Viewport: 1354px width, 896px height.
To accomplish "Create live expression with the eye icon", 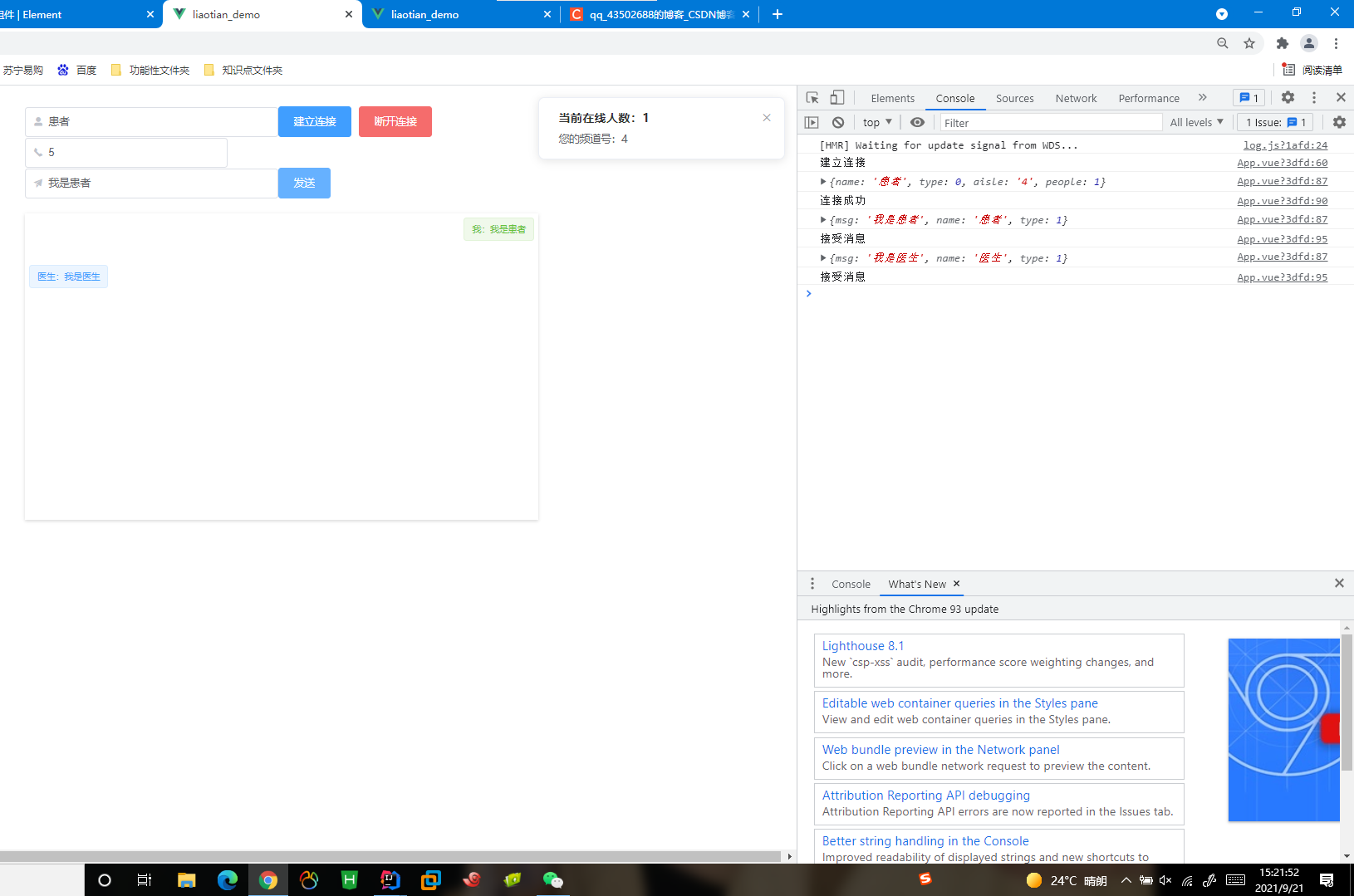I will coord(917,122).
